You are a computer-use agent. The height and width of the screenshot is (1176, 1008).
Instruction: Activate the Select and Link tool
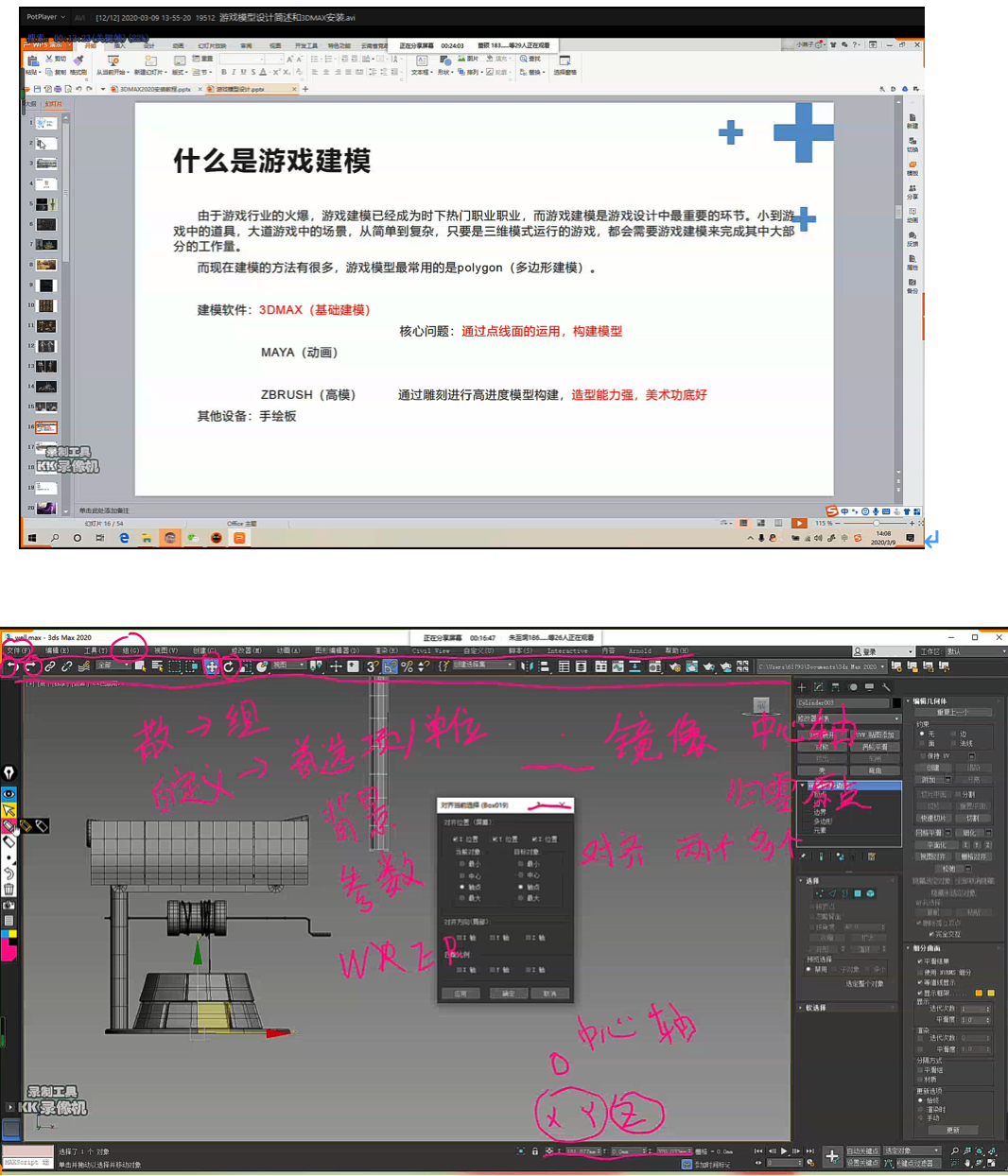tap(50, 666)
